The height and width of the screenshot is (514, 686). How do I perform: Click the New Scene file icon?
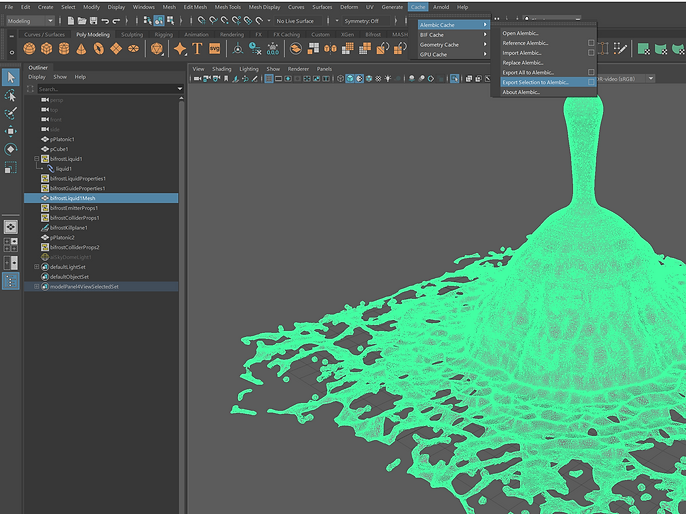(70, 21)
